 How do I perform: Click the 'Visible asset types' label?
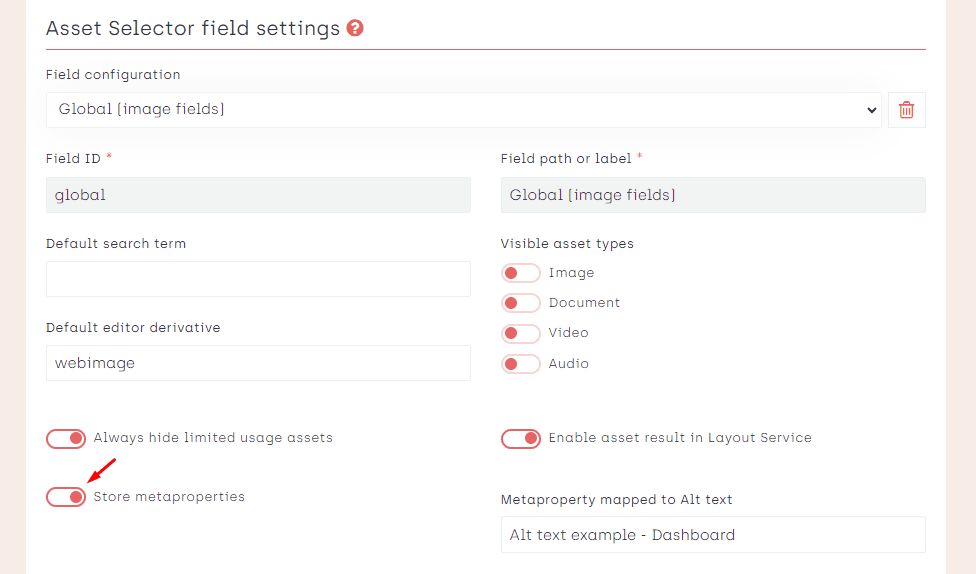click(566, 243)
